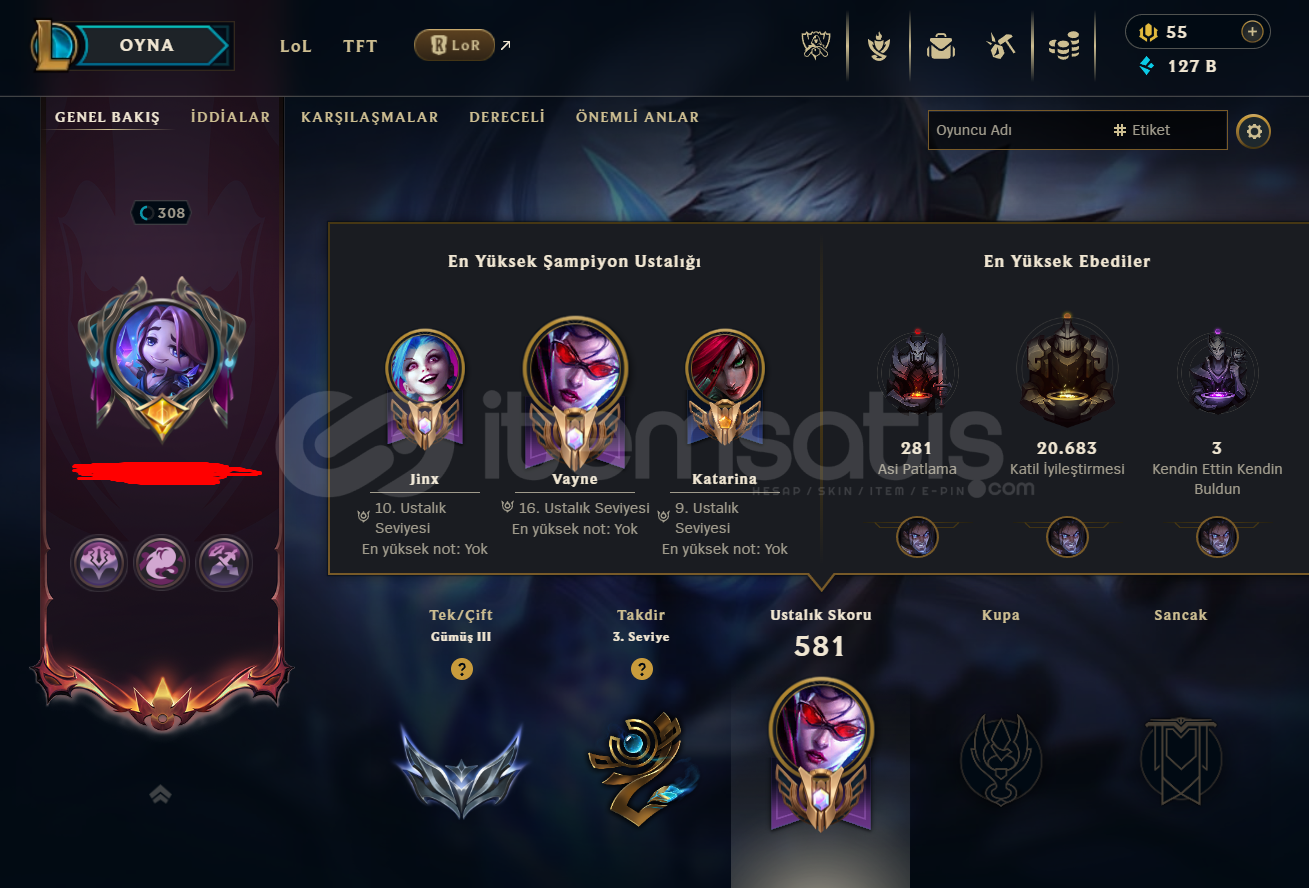Expand the profile panel chevron arrow
Image resolution: width=1309 pixels, height=888 pixels.
pos(160,794)
